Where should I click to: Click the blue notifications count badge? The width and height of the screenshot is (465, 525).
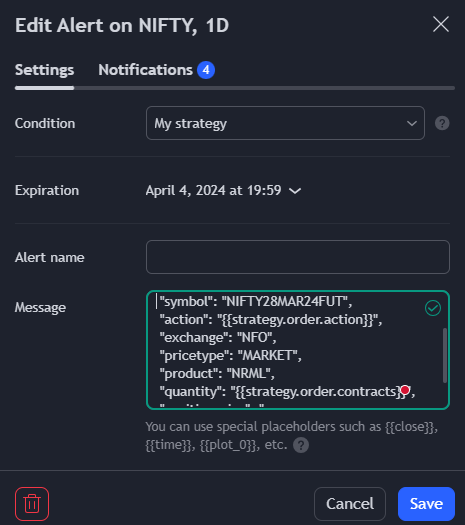click(206, 70)
